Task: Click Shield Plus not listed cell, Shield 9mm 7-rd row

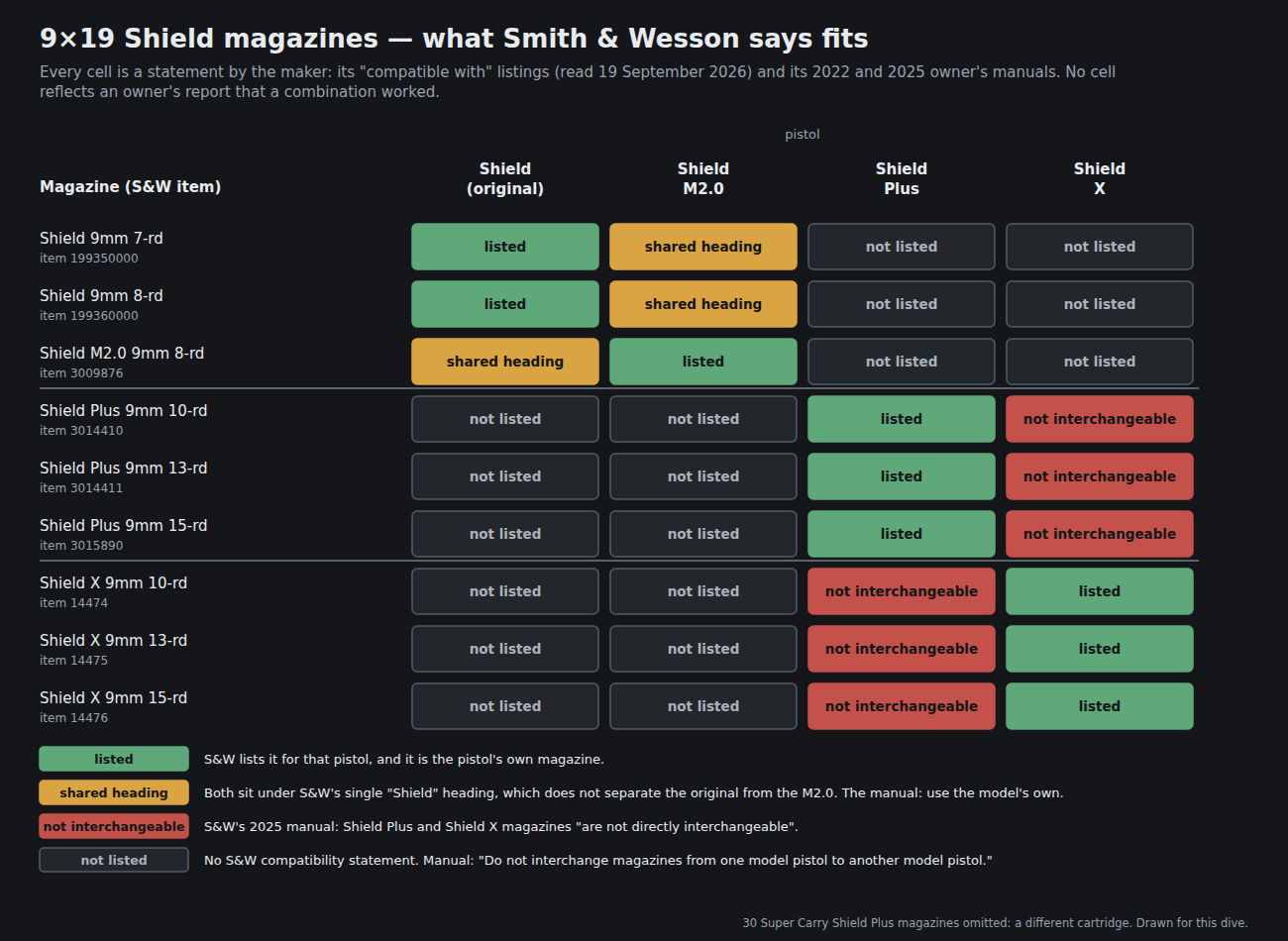Action: coord(902,247)
